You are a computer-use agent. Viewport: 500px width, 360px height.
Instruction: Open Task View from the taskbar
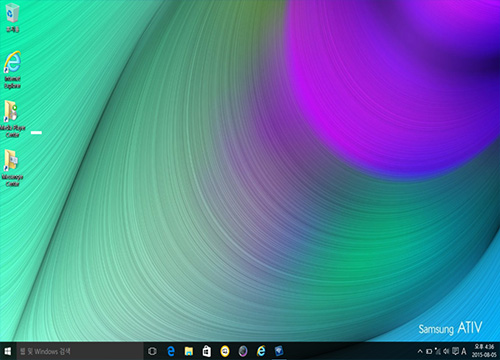pos(152,351)
